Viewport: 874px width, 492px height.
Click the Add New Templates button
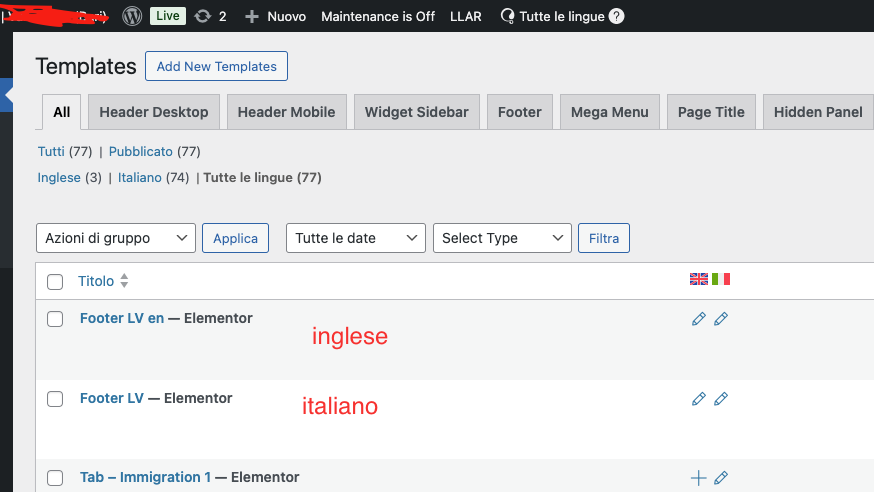(216, 66)
